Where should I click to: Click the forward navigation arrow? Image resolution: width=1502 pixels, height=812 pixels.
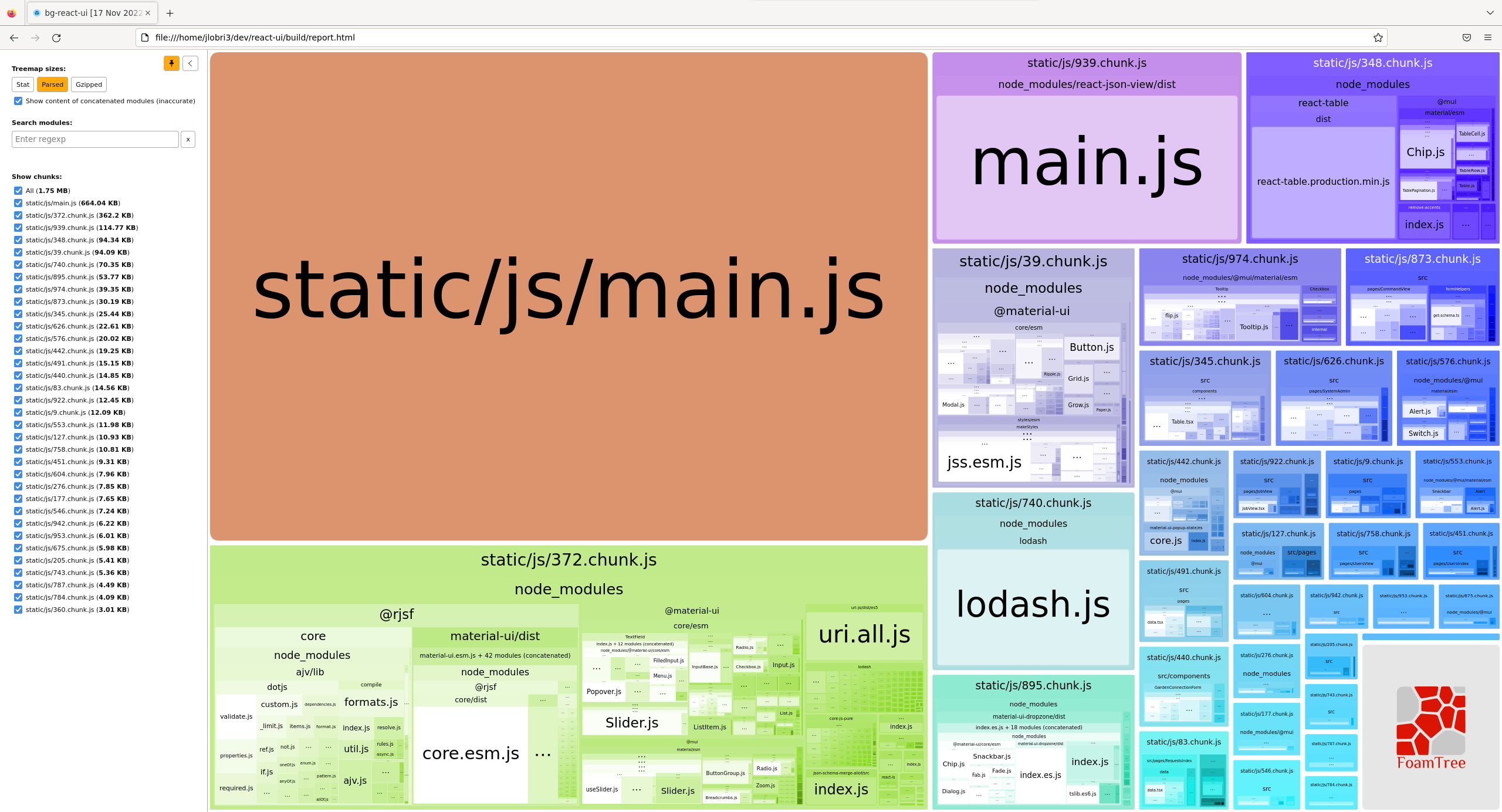[x=35, y=38]
